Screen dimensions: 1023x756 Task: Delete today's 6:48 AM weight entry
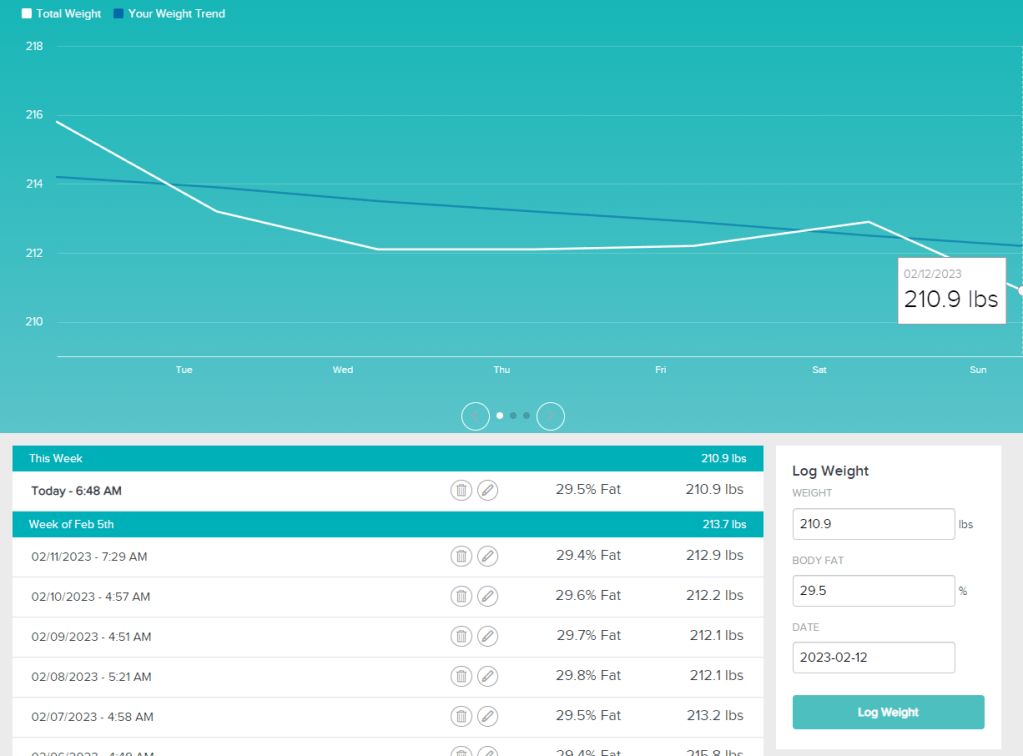(461, 490)
